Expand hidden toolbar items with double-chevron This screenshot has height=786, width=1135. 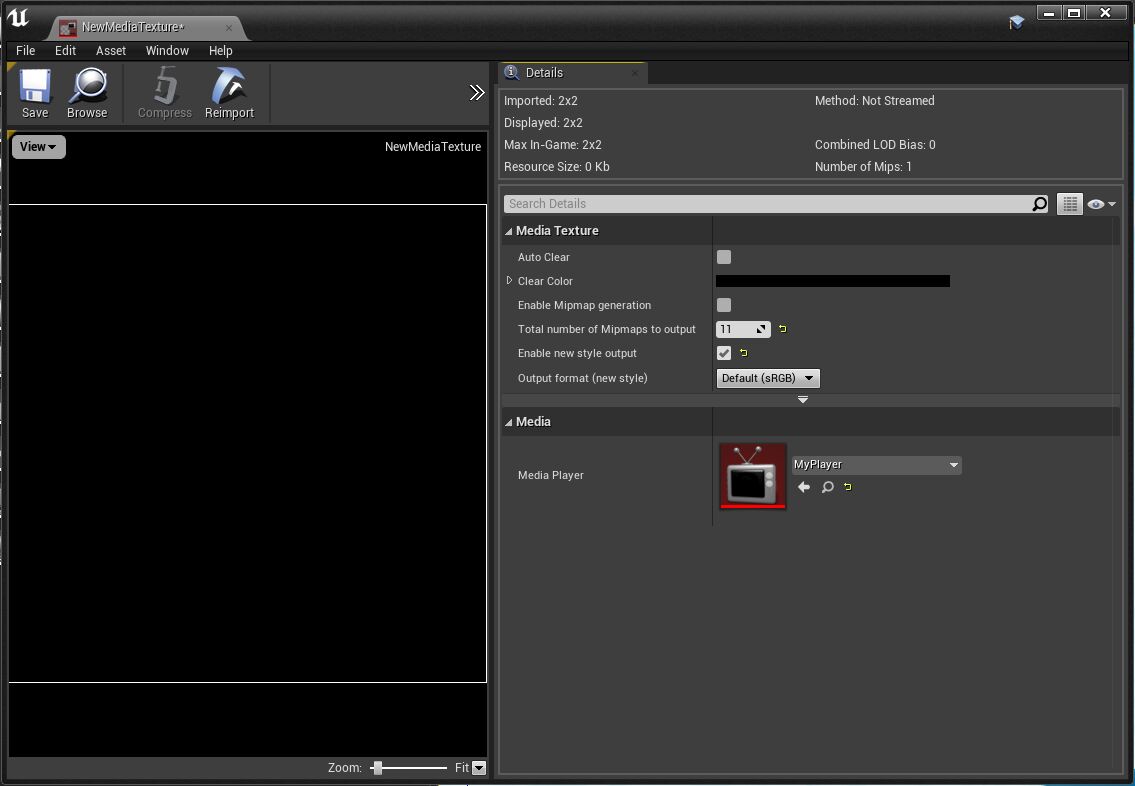tap(477, 93)
